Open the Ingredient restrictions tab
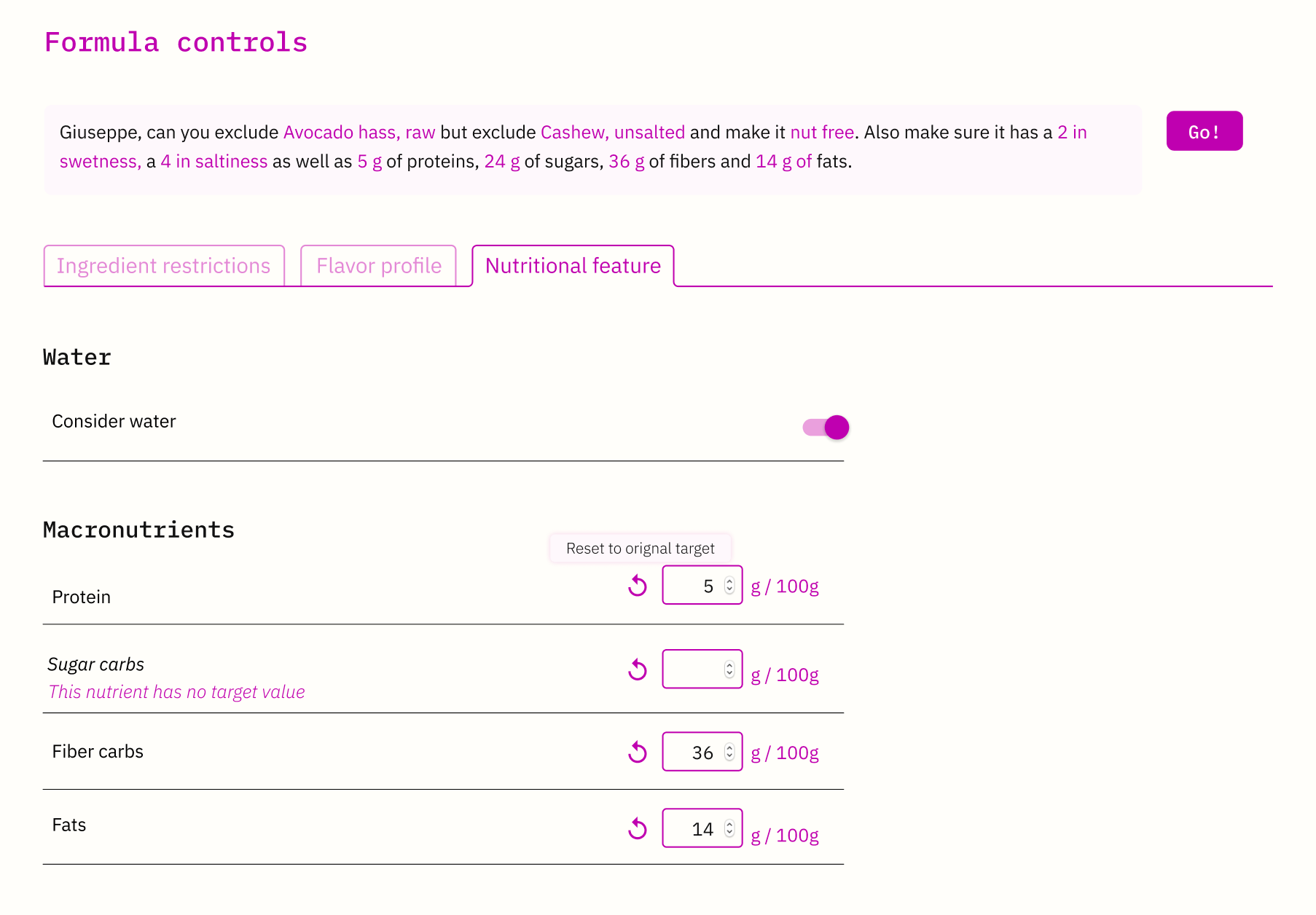 point(164,266)
